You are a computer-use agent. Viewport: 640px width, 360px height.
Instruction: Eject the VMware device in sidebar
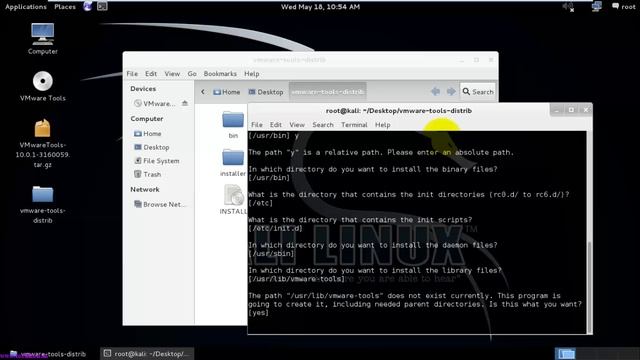pyautogui.click(x=185, y=103)
